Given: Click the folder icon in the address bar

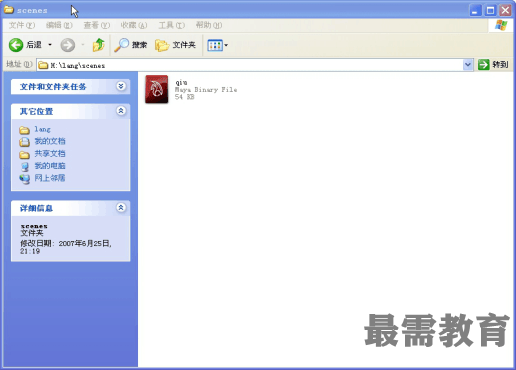Looking at the screenshot, I should [x=43, y=65].
